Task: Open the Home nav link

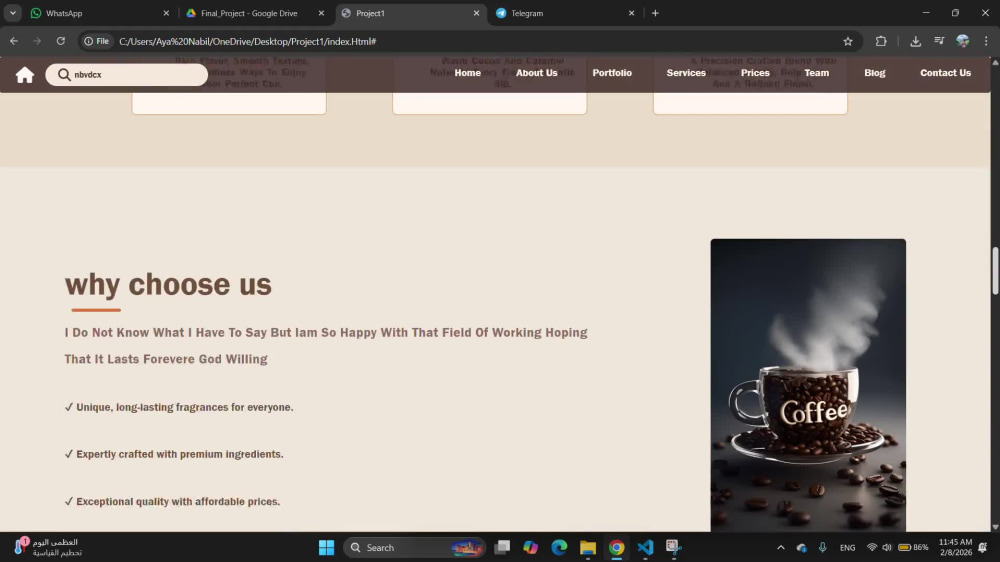Action: tap(467, 73)
